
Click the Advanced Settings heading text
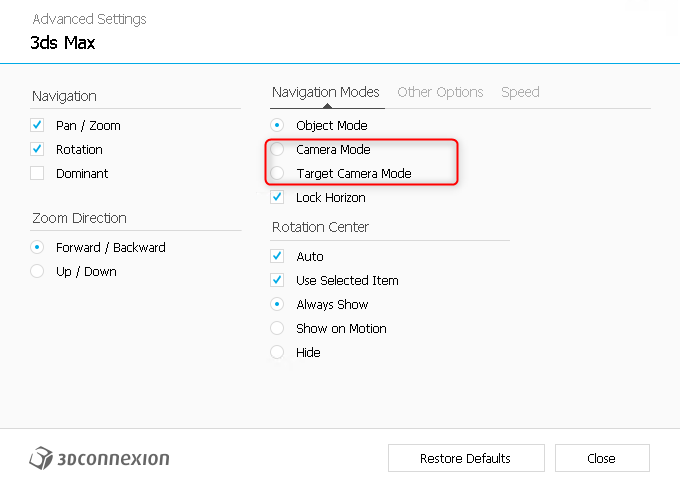pos(89,19)
